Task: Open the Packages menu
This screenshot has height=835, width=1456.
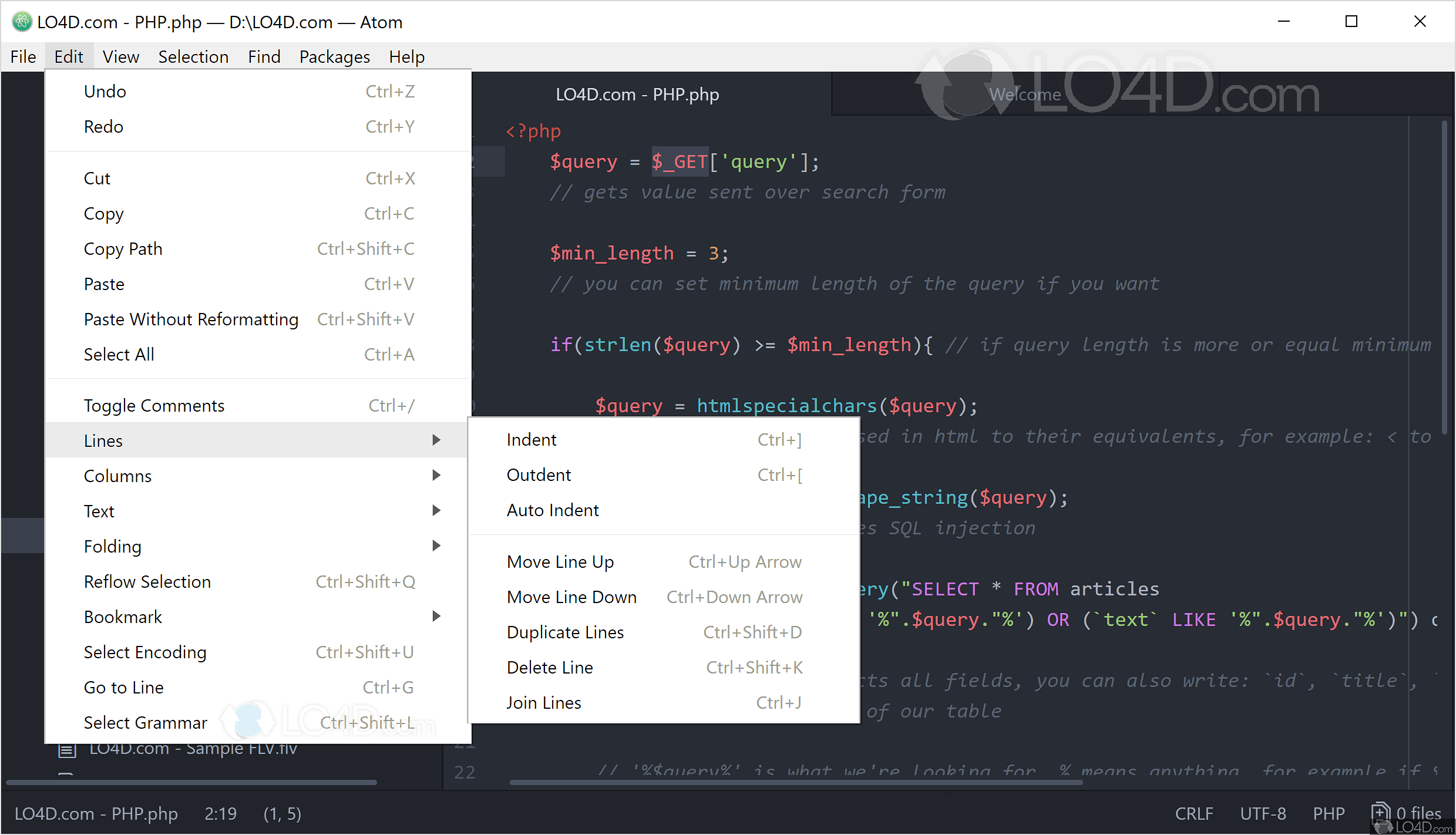Action: (x=334, y=57)
